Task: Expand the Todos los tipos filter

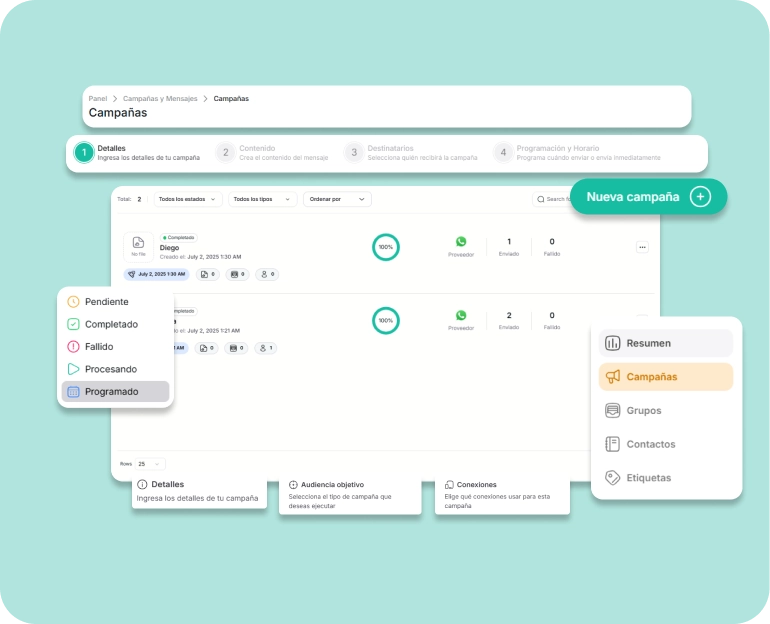Action: [x=262, y=199]
